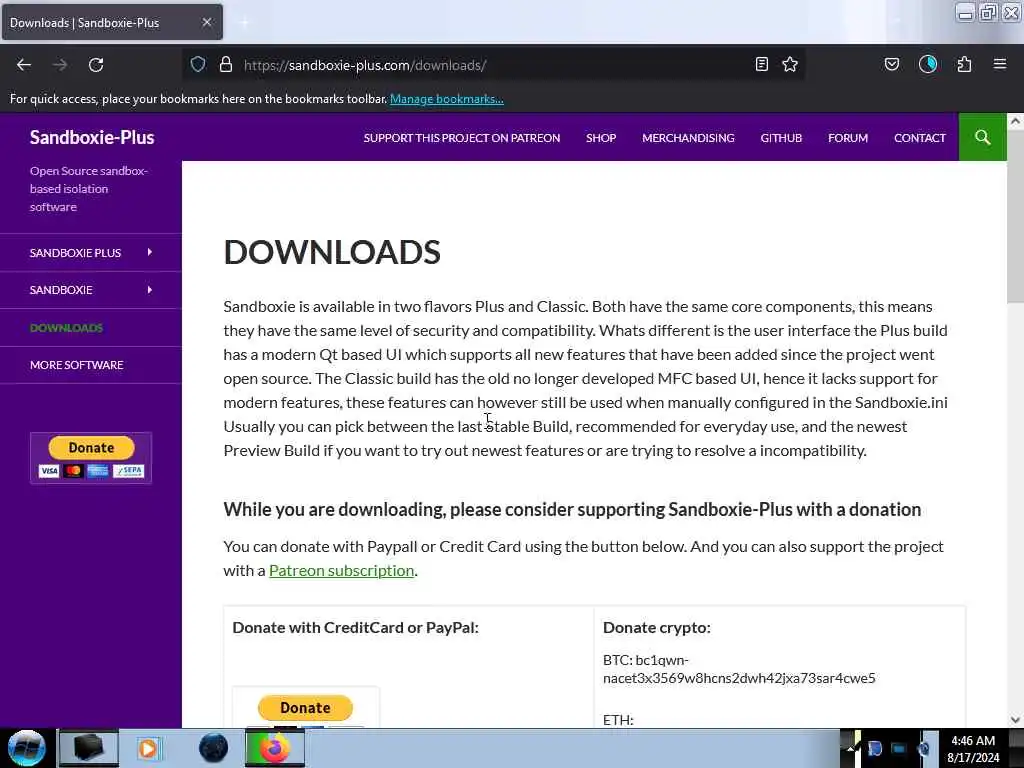Visit the GITHUB nav link
This screenshot has height=768, width=1024.
(x=781, y=138)
